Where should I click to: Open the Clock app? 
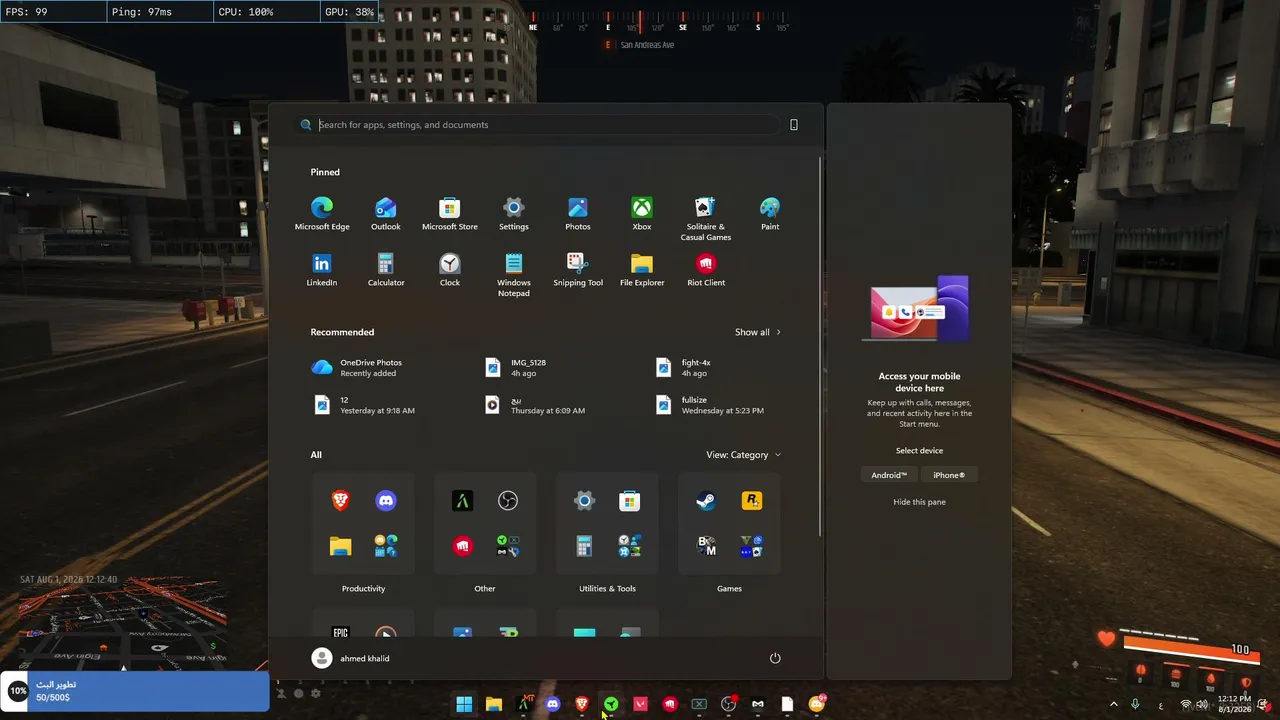click(450, 270)
